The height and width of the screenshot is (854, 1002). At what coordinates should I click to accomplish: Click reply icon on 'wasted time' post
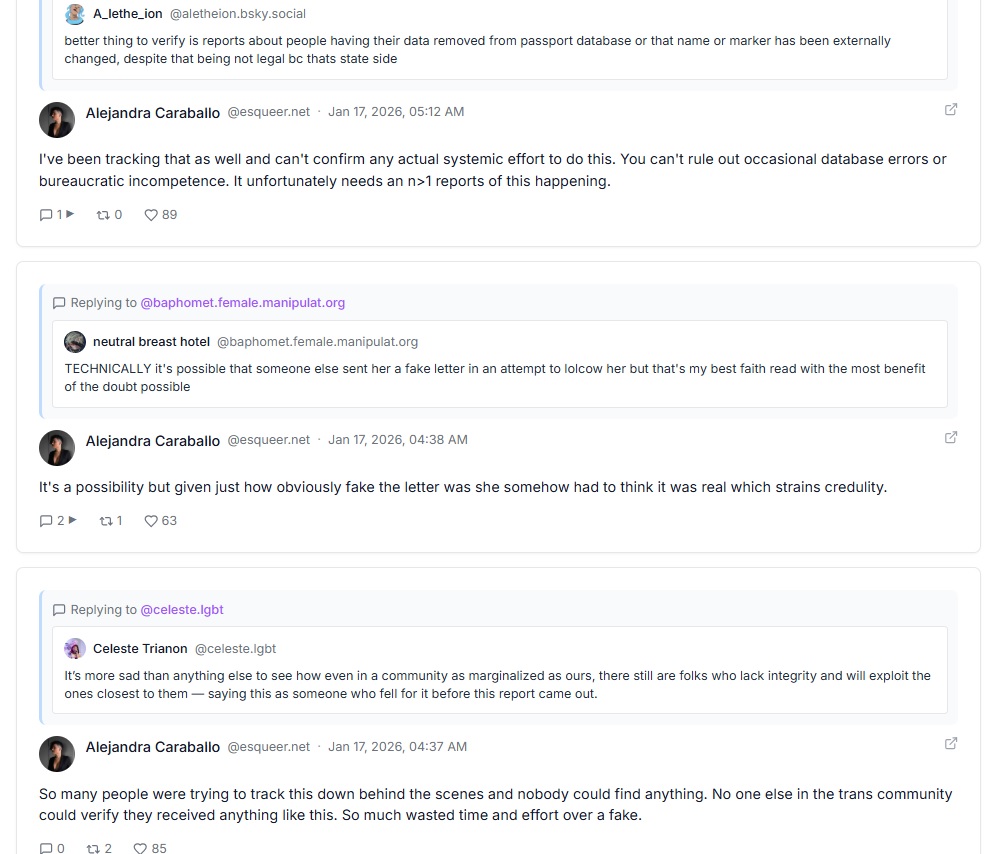(46, 848)
